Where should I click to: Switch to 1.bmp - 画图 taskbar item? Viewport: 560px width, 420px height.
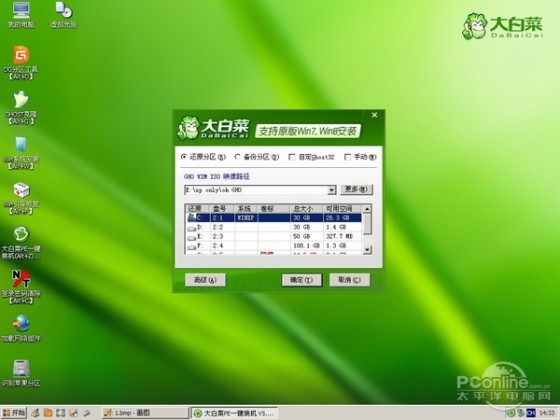(x=144, y=413)
